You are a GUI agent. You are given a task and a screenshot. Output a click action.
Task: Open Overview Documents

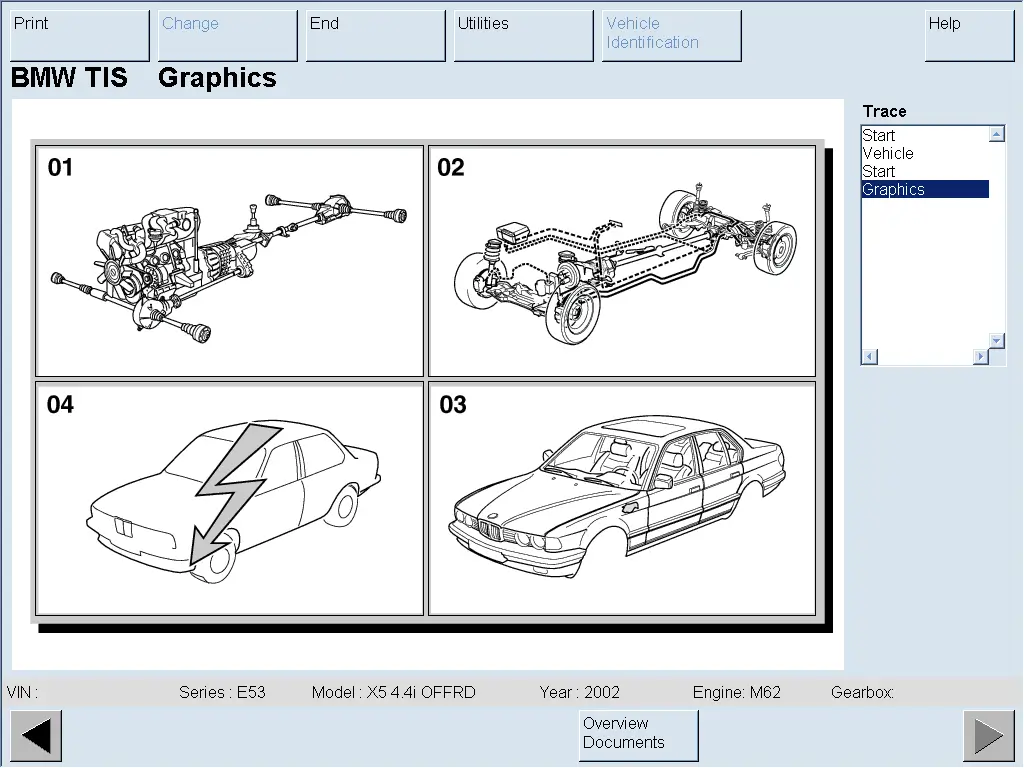(x=638, y=735)
